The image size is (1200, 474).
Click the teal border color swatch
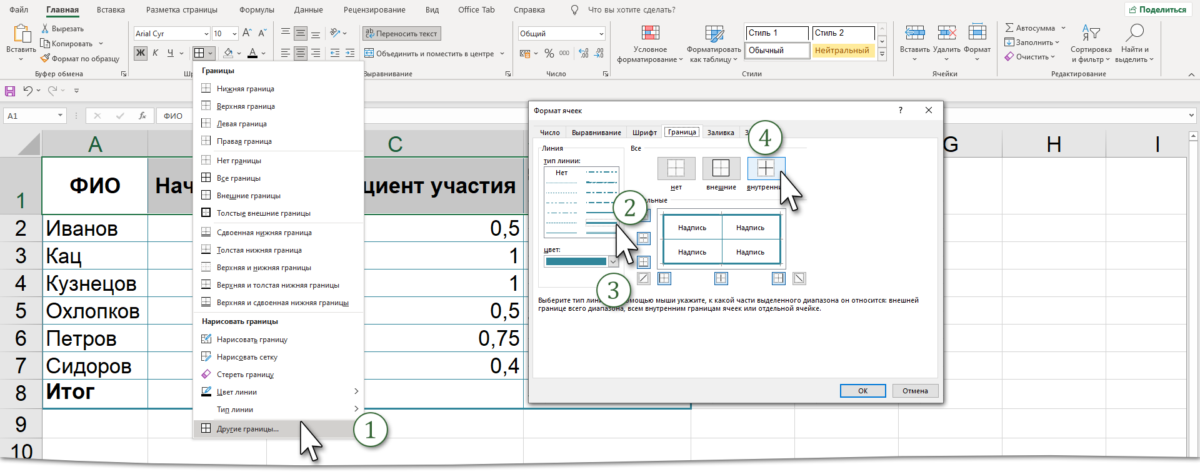pyautogui.click(x=575, y=261)
